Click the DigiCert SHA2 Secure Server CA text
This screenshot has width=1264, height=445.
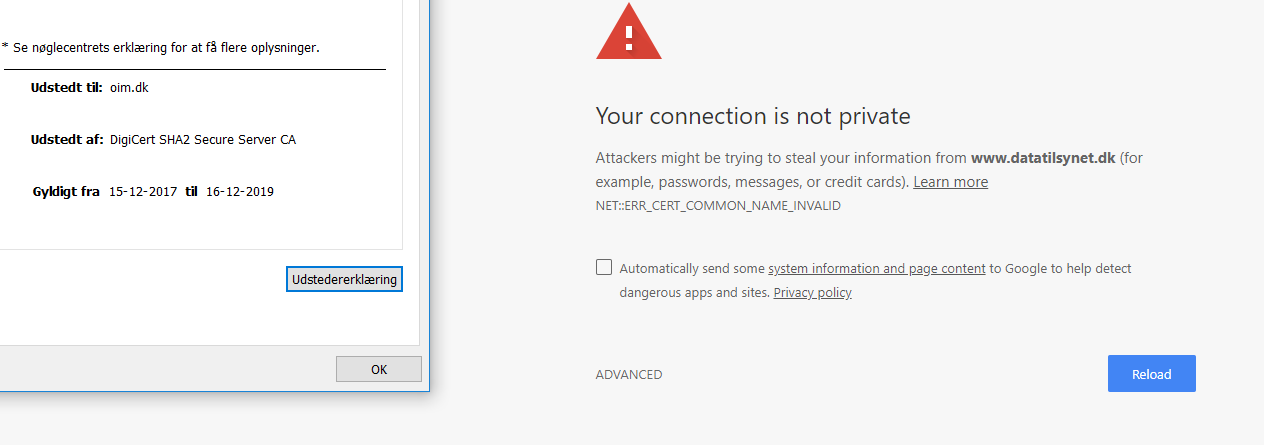click(x=203, y=140)
